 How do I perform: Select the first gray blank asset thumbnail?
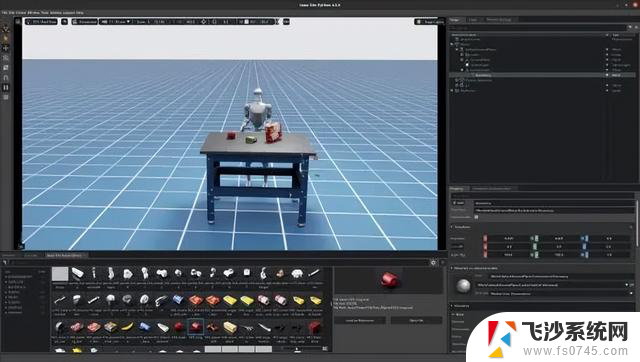pyautogui.click(x=60, y=274)
